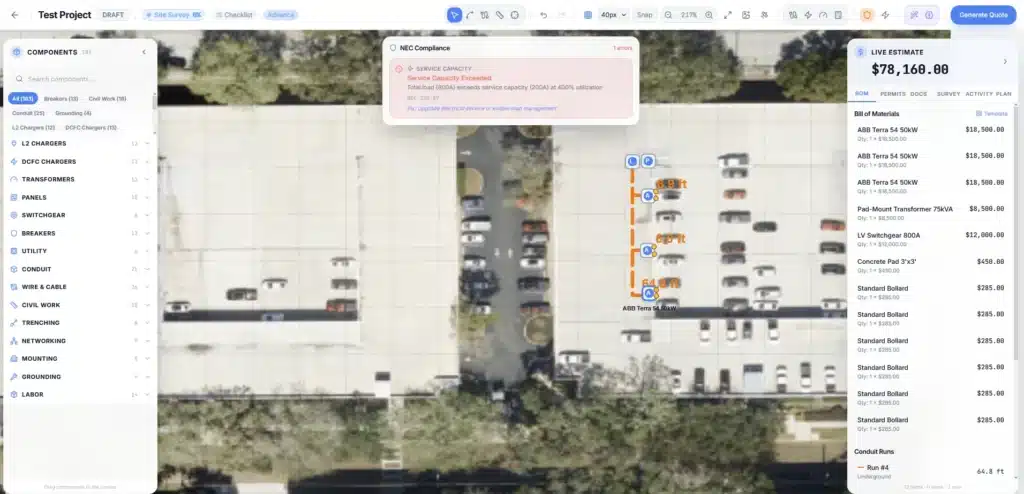The image size is (1024, 494).
Task: Toggle the Advance mode pill
Action: (x=281, y=15)
